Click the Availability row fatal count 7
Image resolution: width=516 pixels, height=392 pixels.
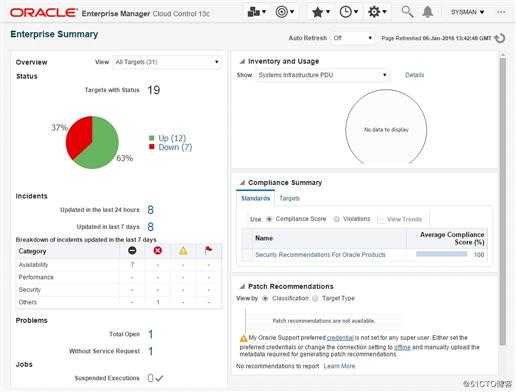click(132, 265)
